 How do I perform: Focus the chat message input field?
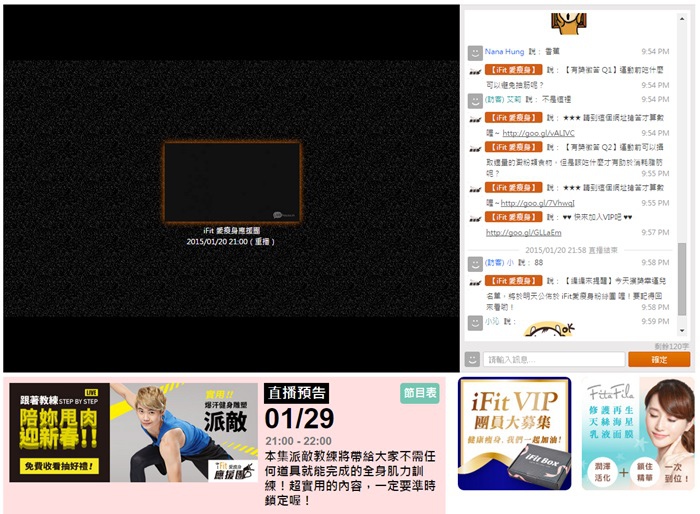(x=554, y=359)
